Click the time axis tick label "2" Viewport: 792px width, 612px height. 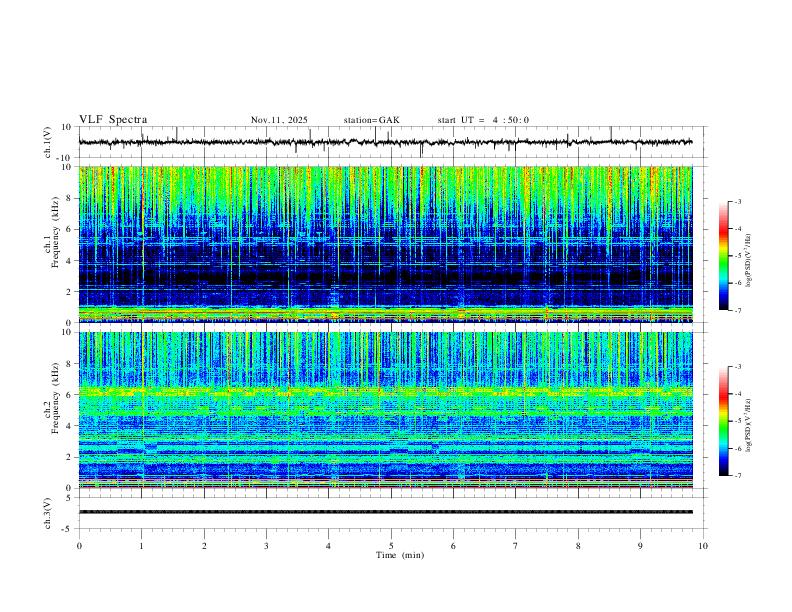[204, 546]
